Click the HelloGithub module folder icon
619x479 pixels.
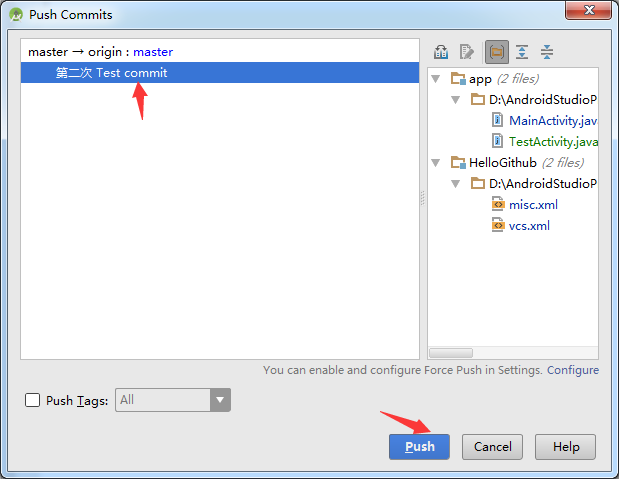[458, 162]
